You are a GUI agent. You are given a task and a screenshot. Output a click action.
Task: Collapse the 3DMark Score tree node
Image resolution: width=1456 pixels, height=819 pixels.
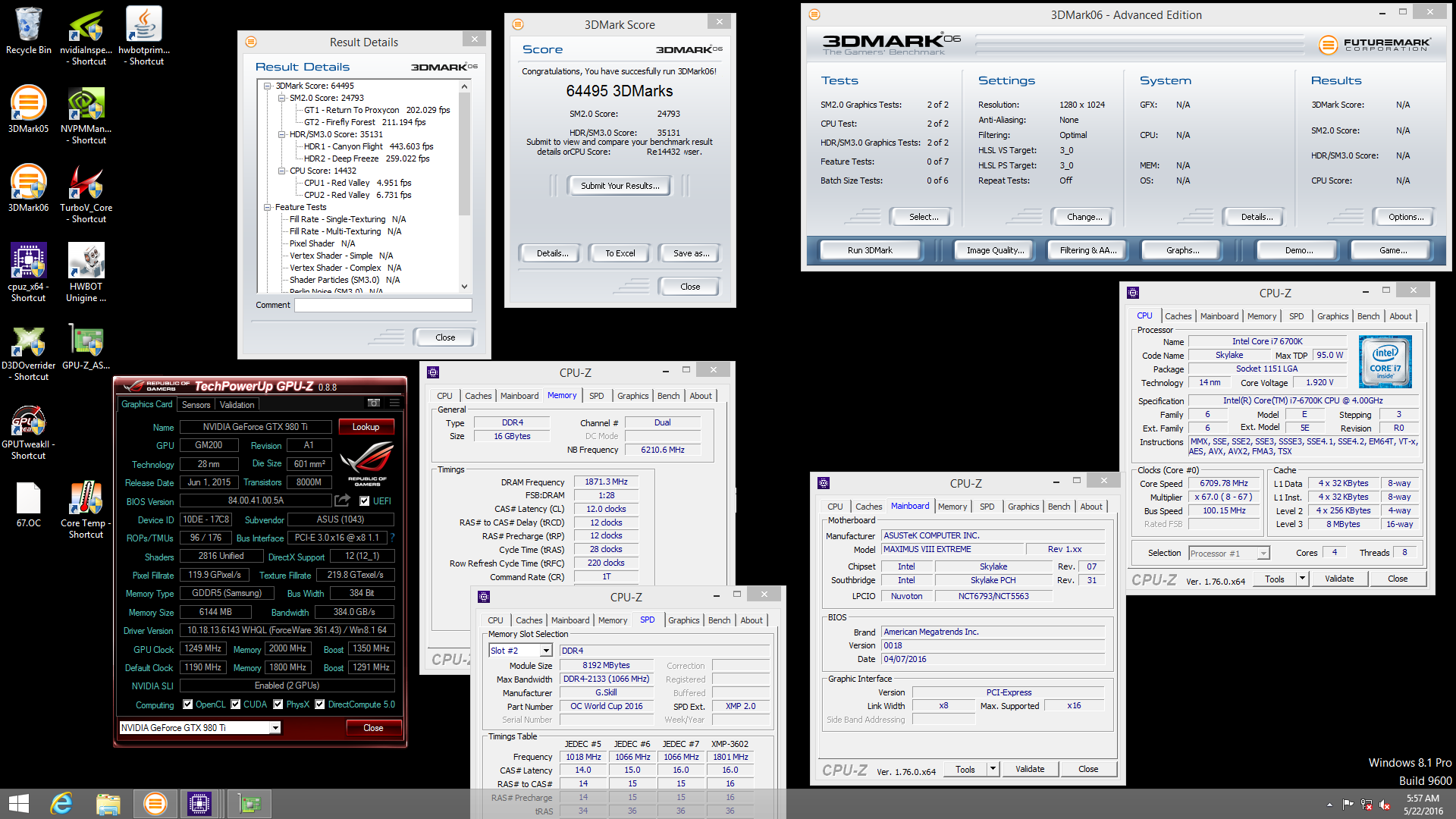[x=268, y=86]
